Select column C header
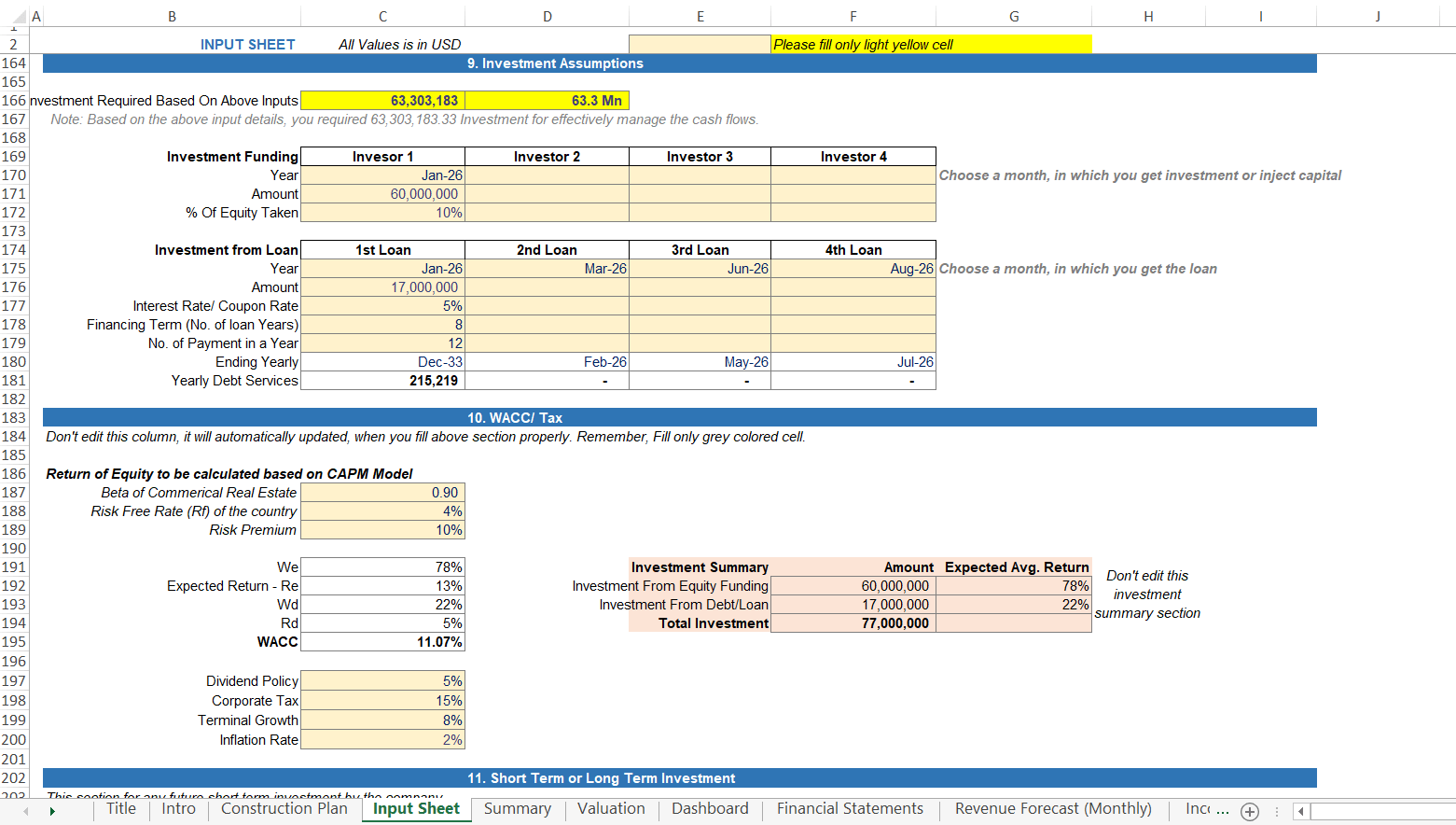Screen dimensions: 1456x825 click(x=382, y=16)
